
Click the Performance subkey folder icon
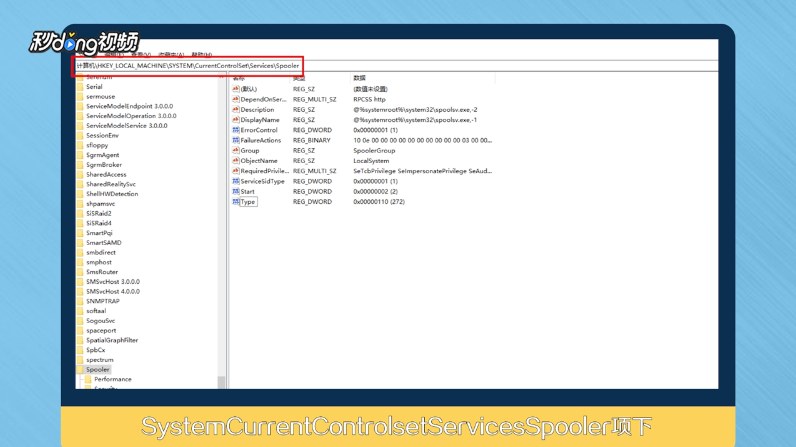pos(88,379)
